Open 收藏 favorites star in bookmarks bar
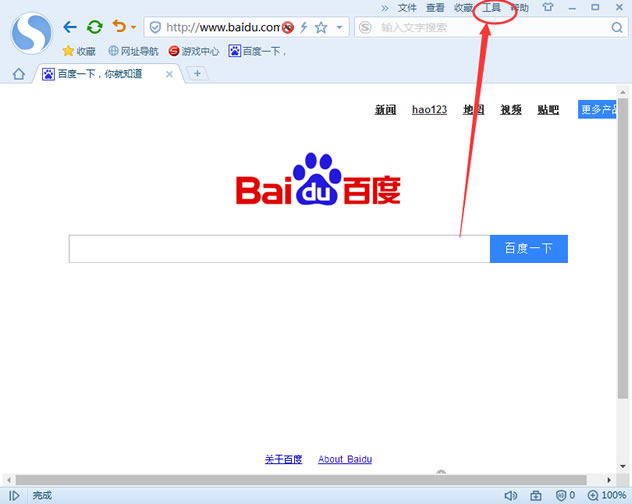The image size is (632, 504). (x=79, y=51)
